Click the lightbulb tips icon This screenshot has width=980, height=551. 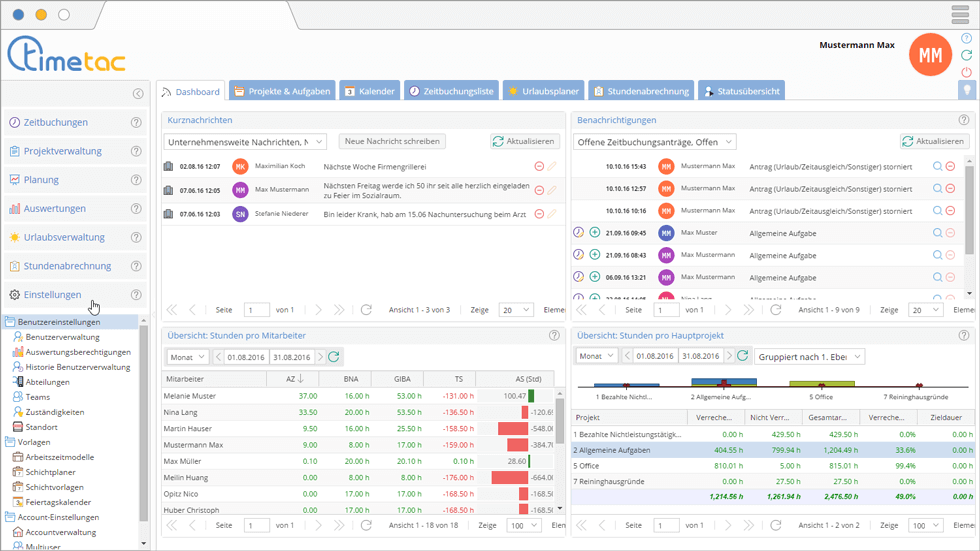[966, 90]
